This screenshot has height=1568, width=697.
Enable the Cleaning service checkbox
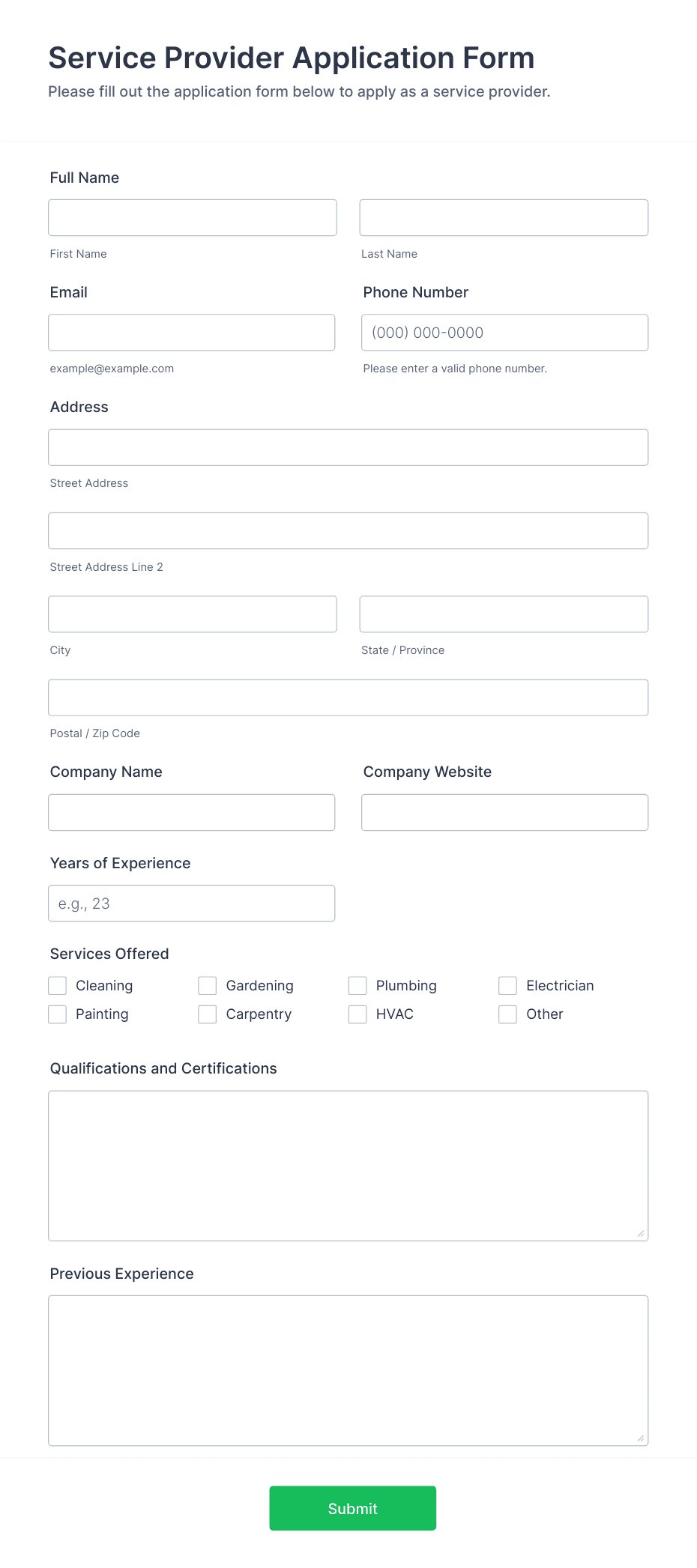click(x=57, y=985)
